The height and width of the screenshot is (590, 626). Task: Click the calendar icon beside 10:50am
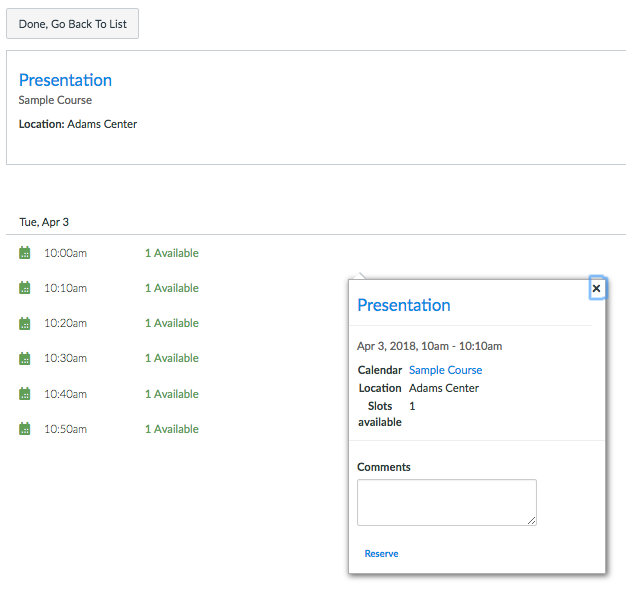(25, 429)
